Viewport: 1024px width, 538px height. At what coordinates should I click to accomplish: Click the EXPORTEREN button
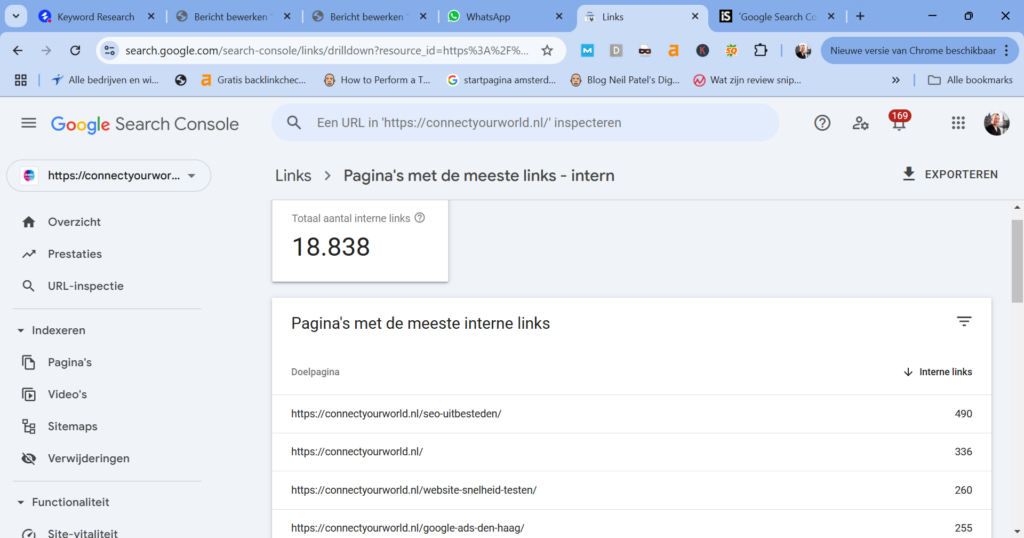pyautogui.click(x=949, y=174)
